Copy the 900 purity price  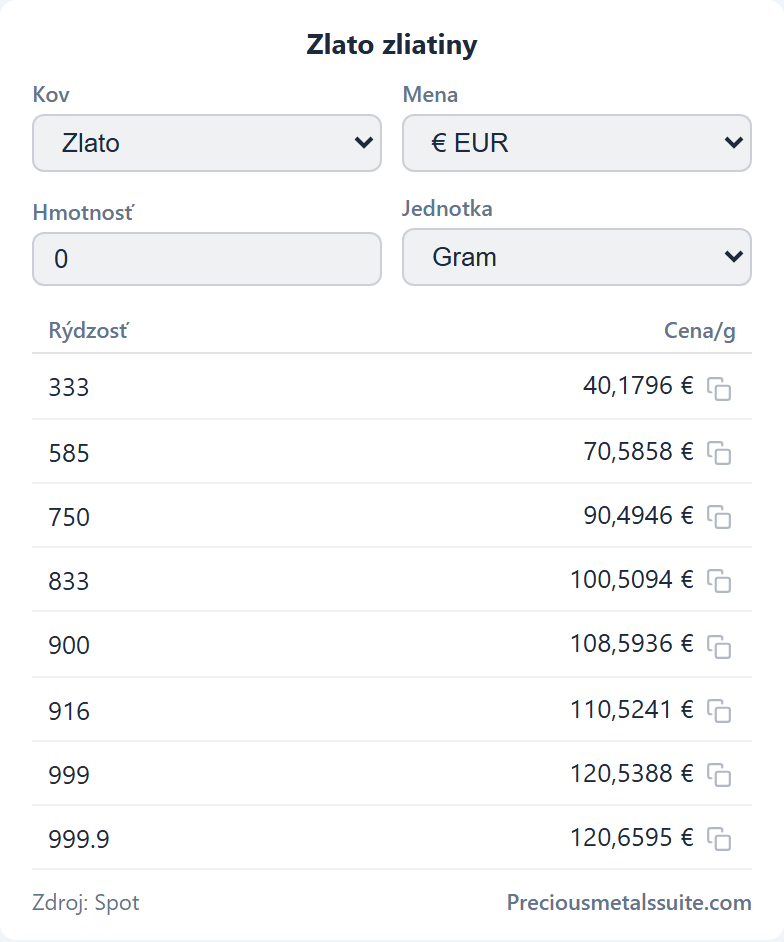click(719, 646)
